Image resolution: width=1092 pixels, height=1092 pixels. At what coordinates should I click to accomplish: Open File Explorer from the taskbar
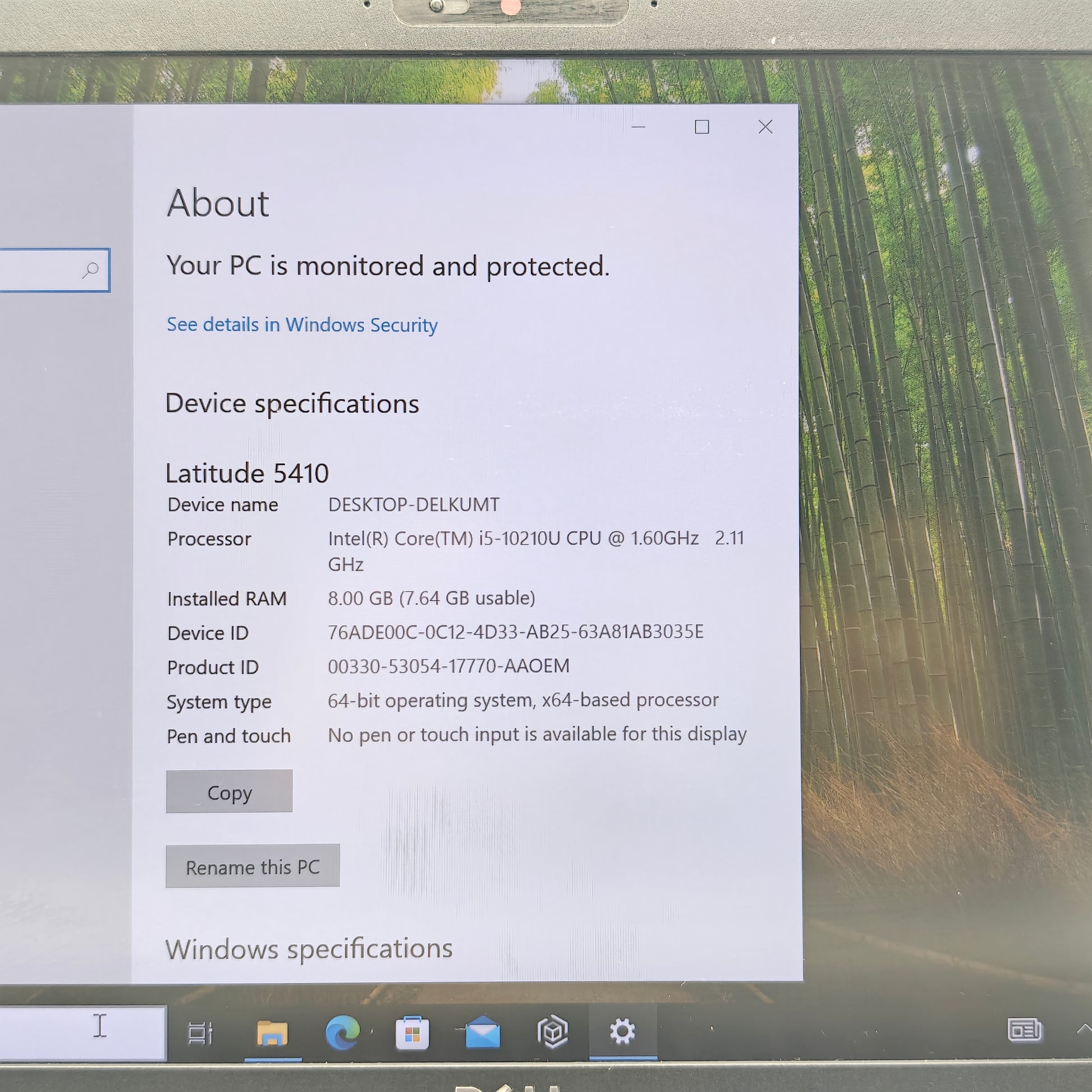pyautogui.click(x=272, y=1033)
